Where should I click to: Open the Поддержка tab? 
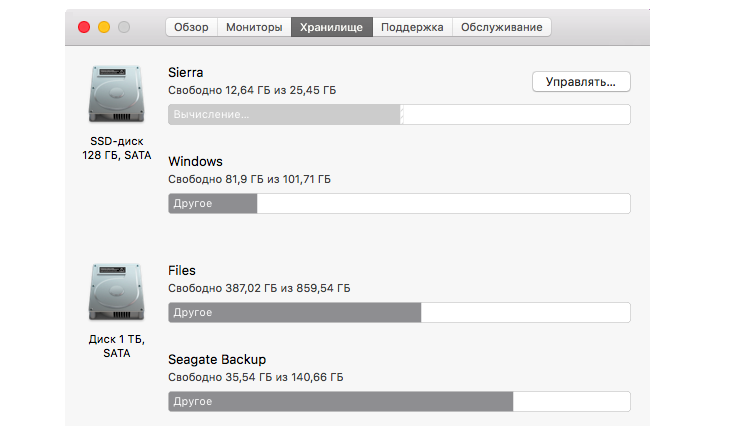coord(412,27)
